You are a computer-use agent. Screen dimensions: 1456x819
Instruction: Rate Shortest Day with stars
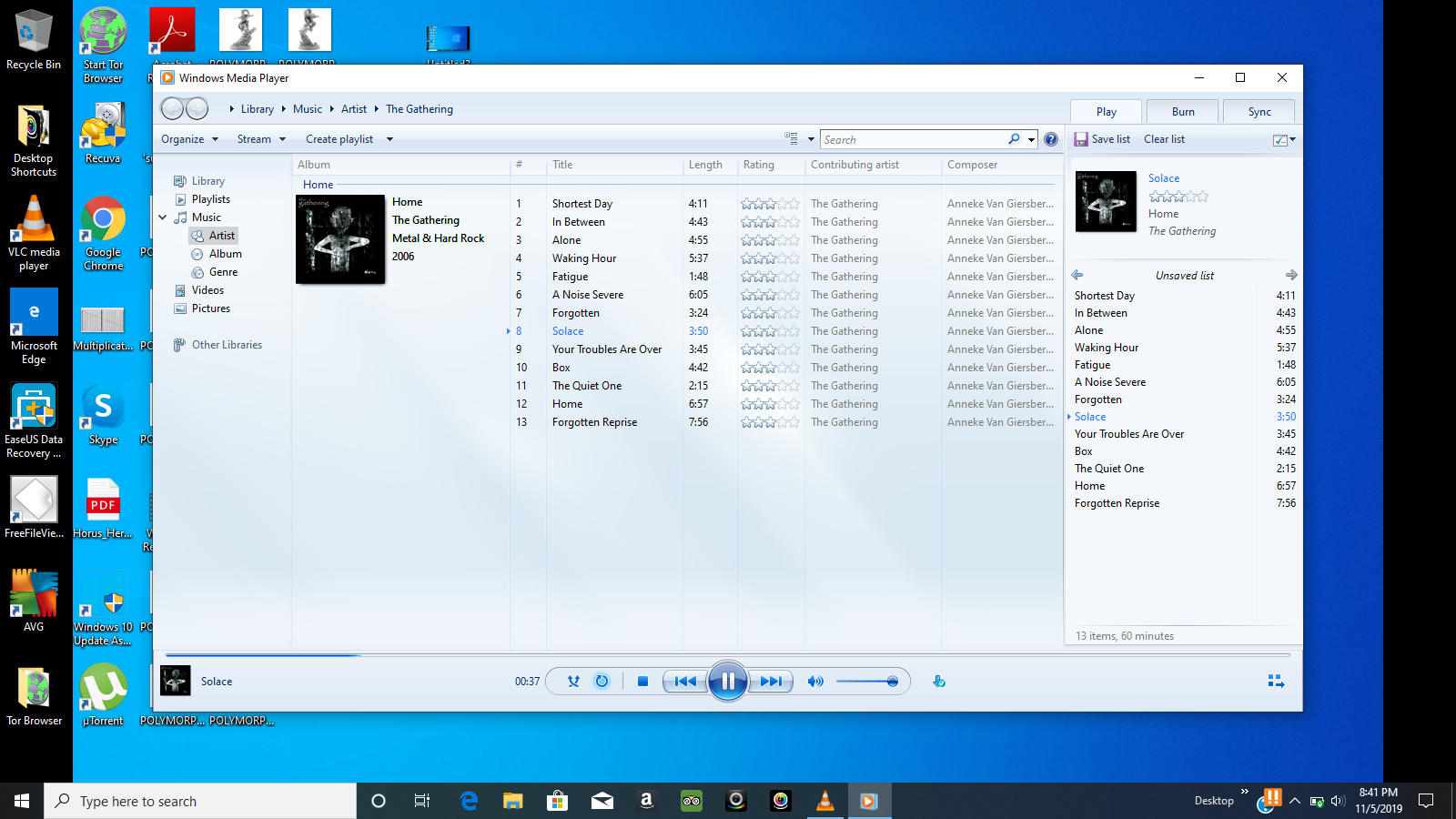[770, 204]
